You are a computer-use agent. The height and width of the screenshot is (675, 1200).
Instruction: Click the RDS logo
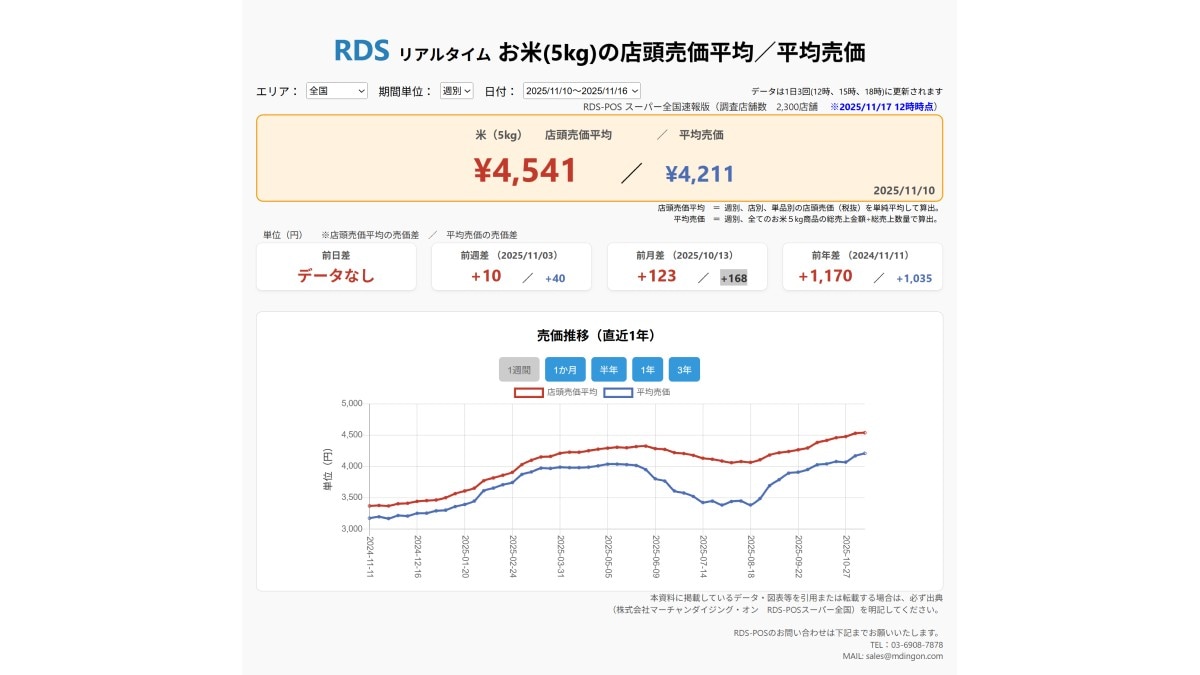[x=361, y=48]
